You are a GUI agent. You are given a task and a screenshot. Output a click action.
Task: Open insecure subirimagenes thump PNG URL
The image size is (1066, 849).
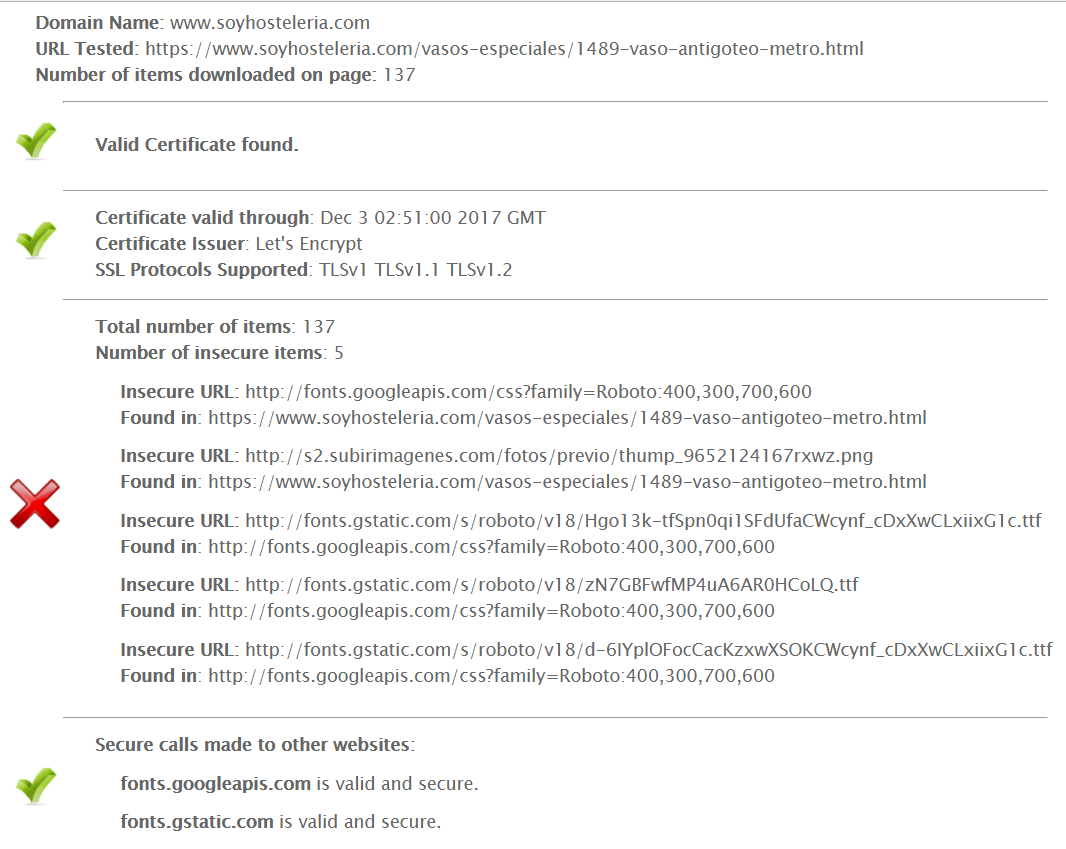point(559,456)
